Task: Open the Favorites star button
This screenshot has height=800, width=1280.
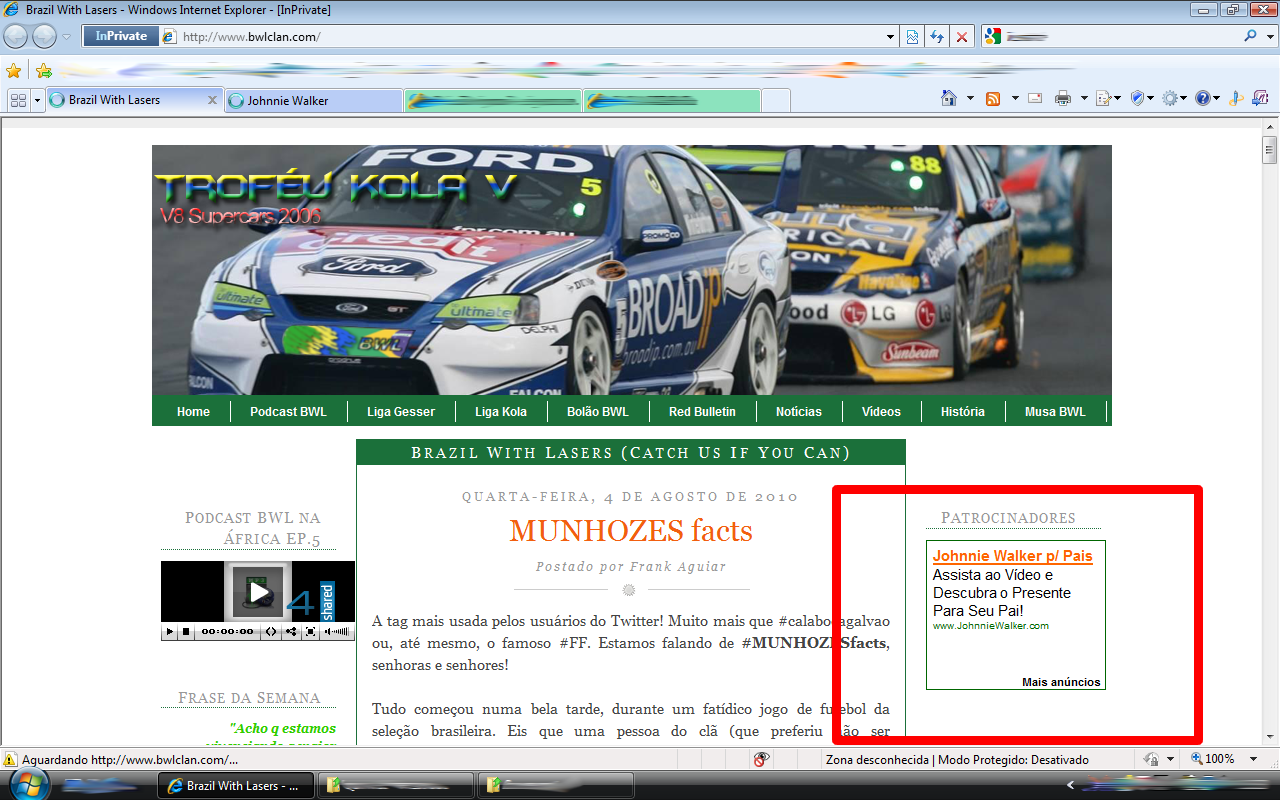Action: [x=14, y=71]
